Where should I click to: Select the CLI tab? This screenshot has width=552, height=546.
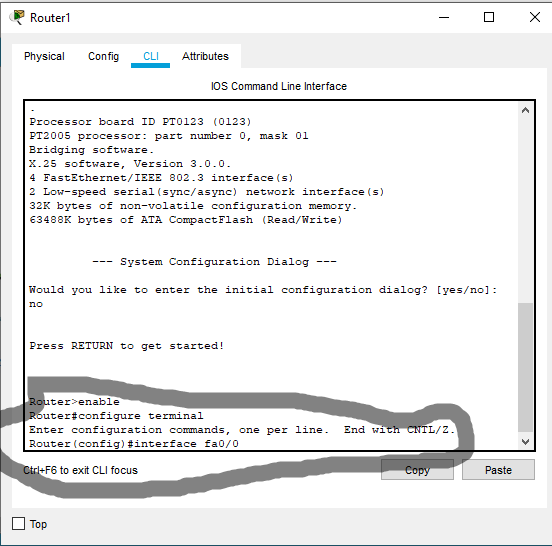[x=151, y=56]
